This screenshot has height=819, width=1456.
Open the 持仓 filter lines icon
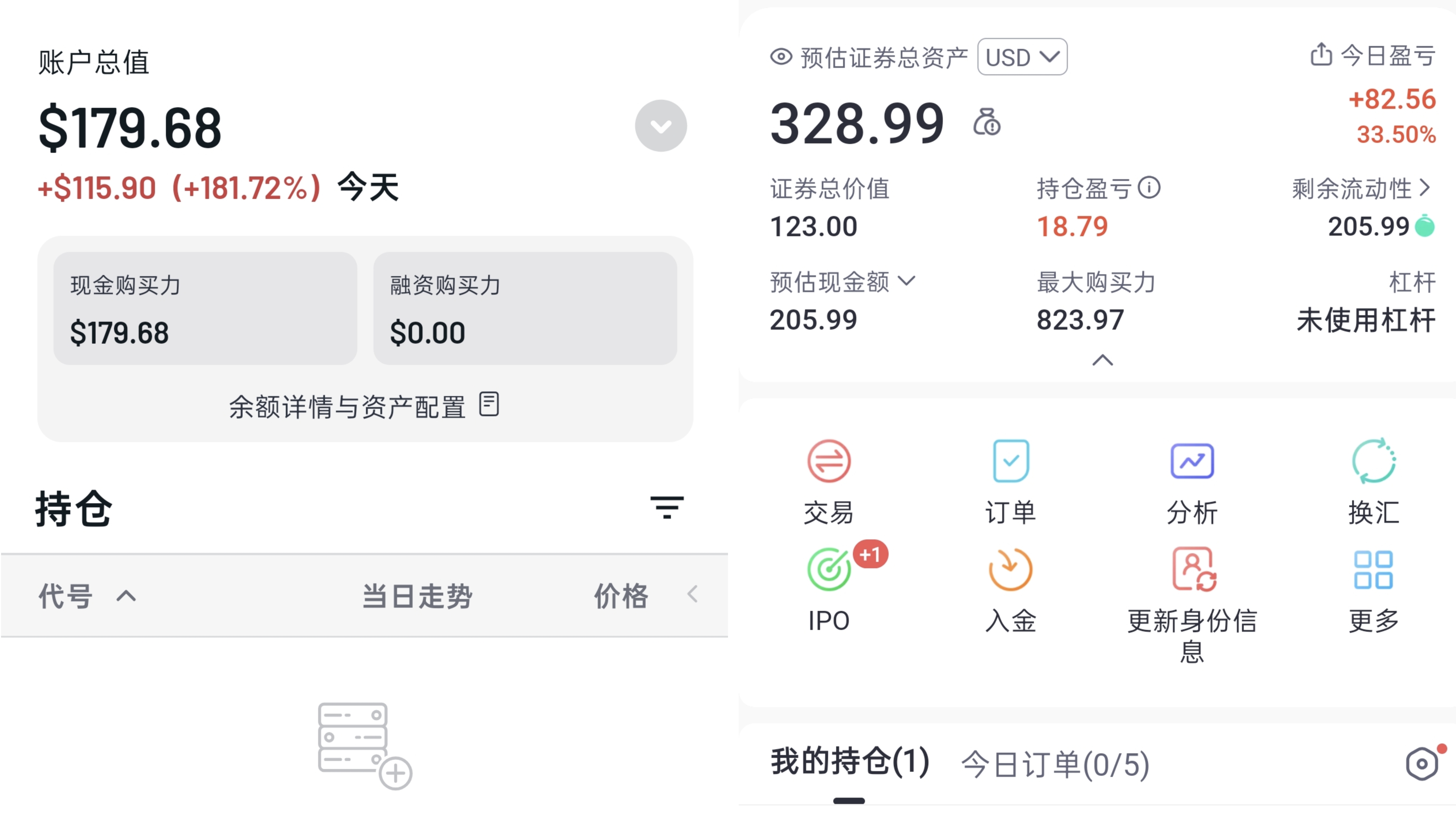(667, 507)
